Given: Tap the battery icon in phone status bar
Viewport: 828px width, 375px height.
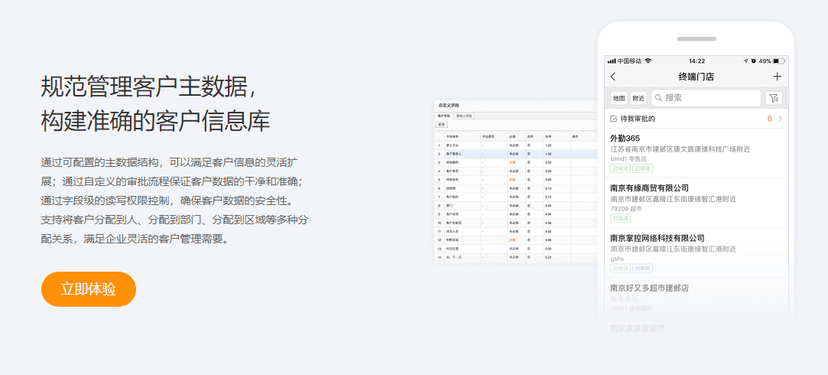Looking at the screenshot, I should 778,61.
